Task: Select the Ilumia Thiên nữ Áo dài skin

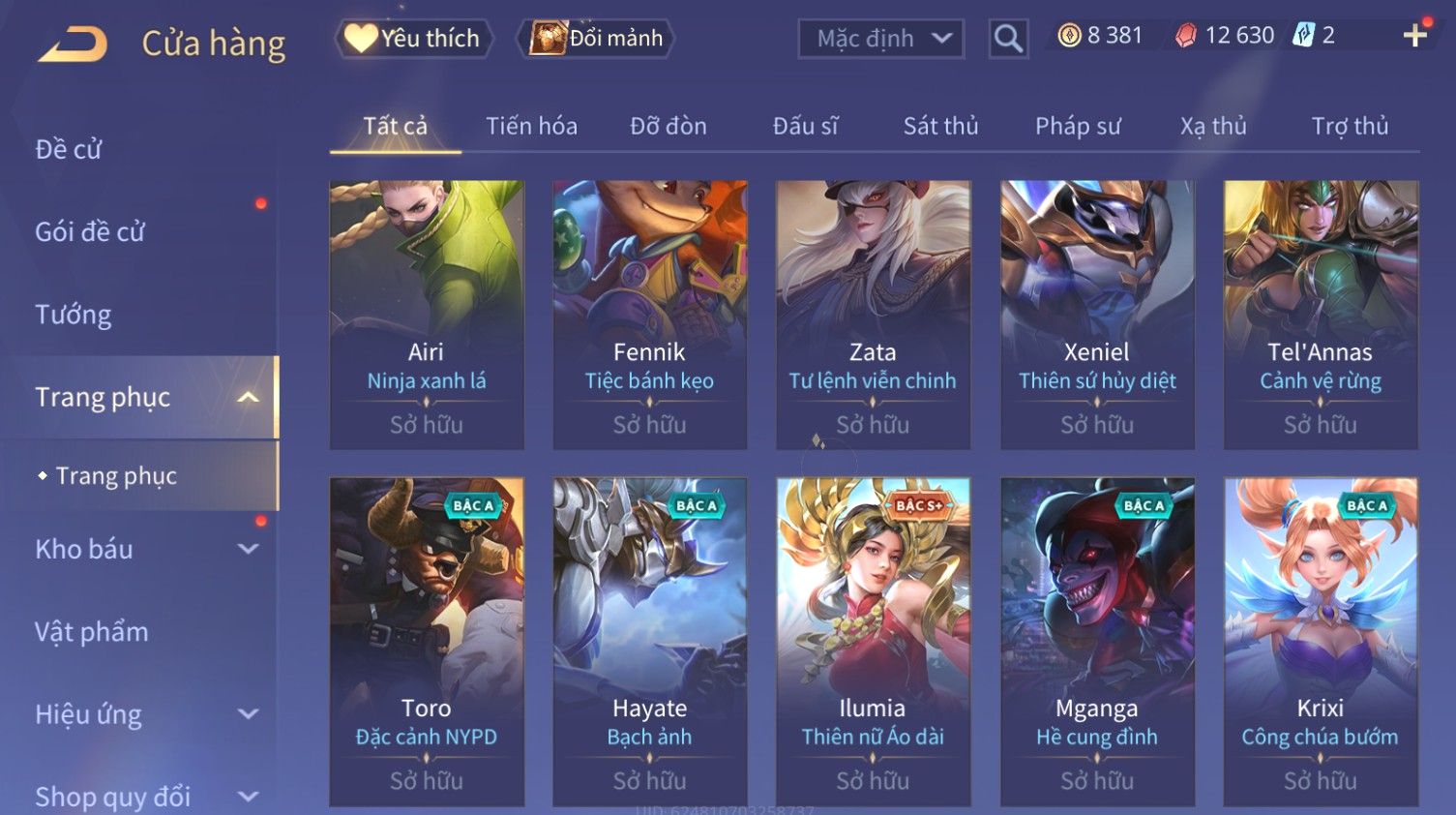Action: tap(873, 642)
